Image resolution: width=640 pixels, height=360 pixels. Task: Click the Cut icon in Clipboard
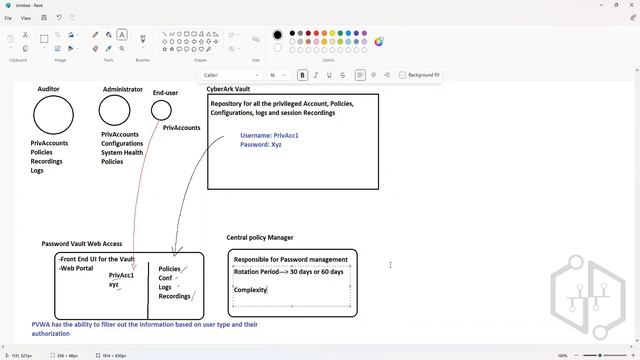tap(25, 35)
